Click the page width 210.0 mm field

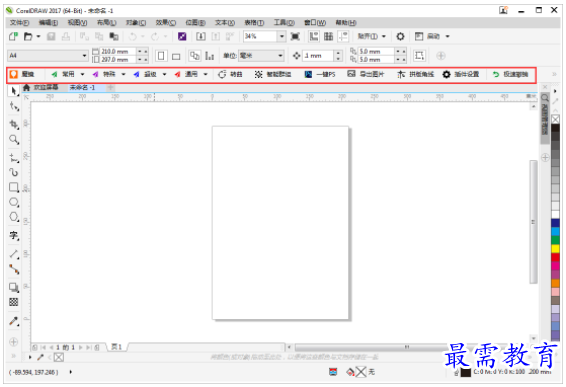click(x=118, y=52)
